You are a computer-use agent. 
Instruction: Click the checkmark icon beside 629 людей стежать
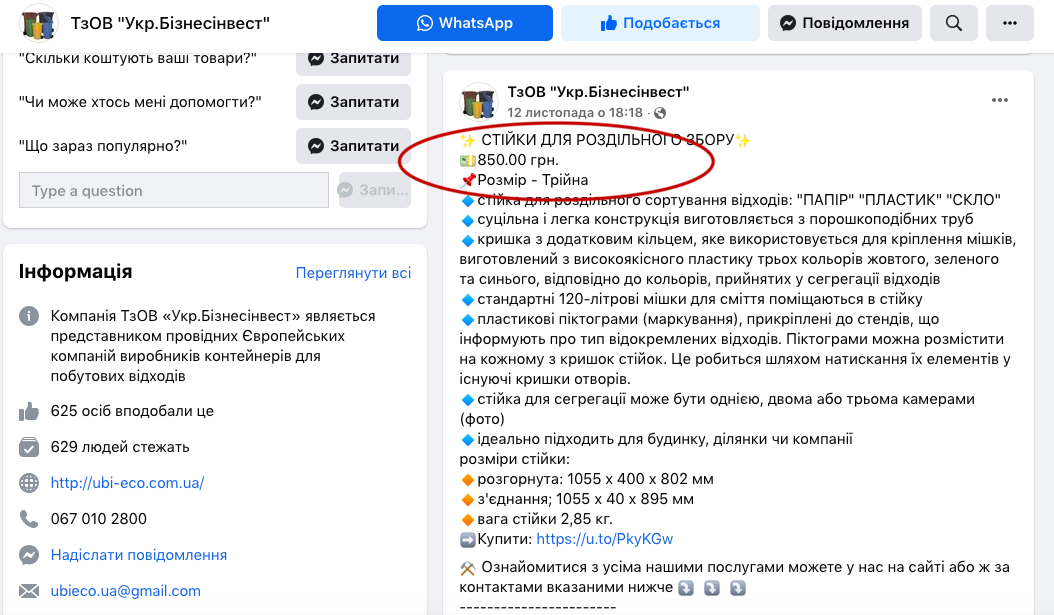click(29, 447)
